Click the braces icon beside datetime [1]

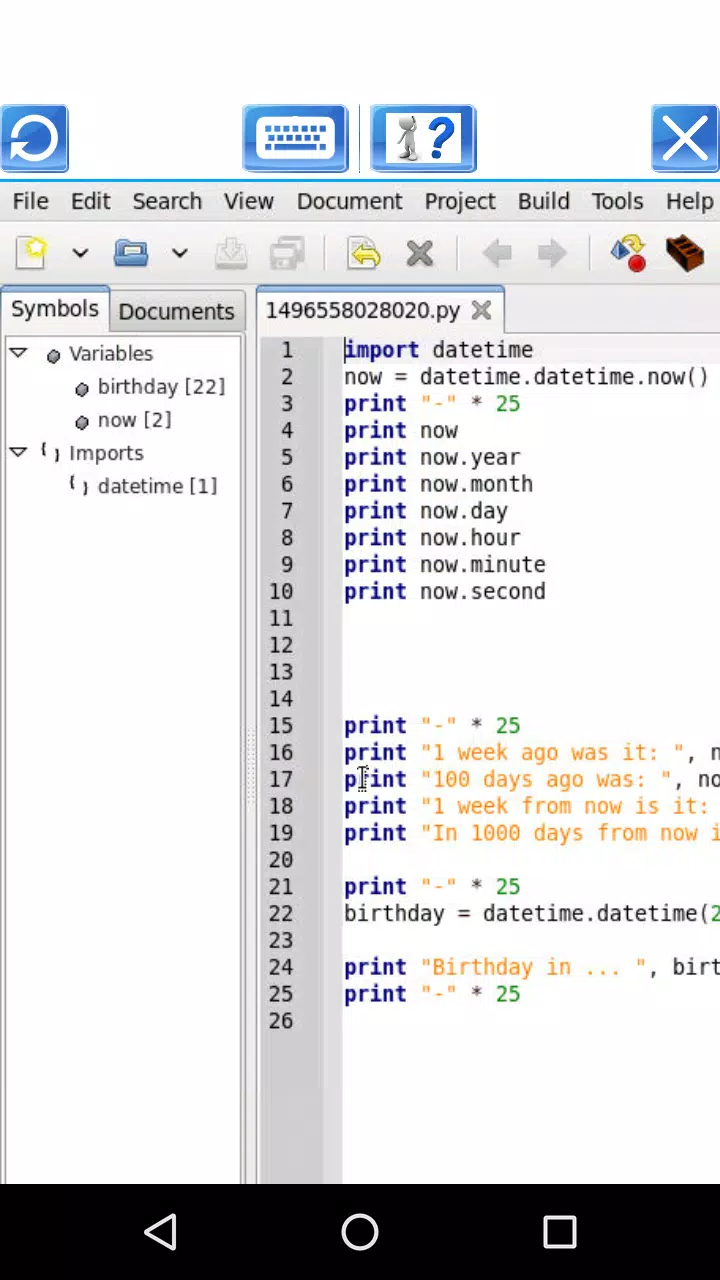78,485
